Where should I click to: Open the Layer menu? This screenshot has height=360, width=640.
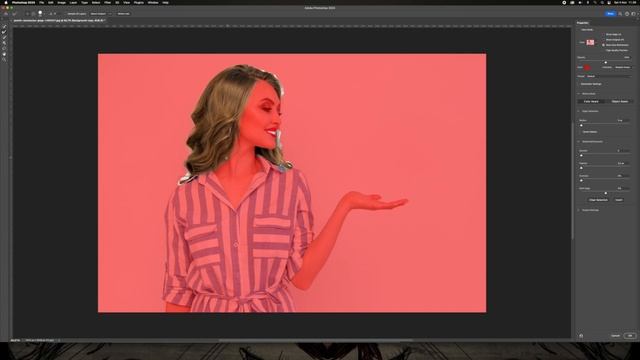coord(73,2)
